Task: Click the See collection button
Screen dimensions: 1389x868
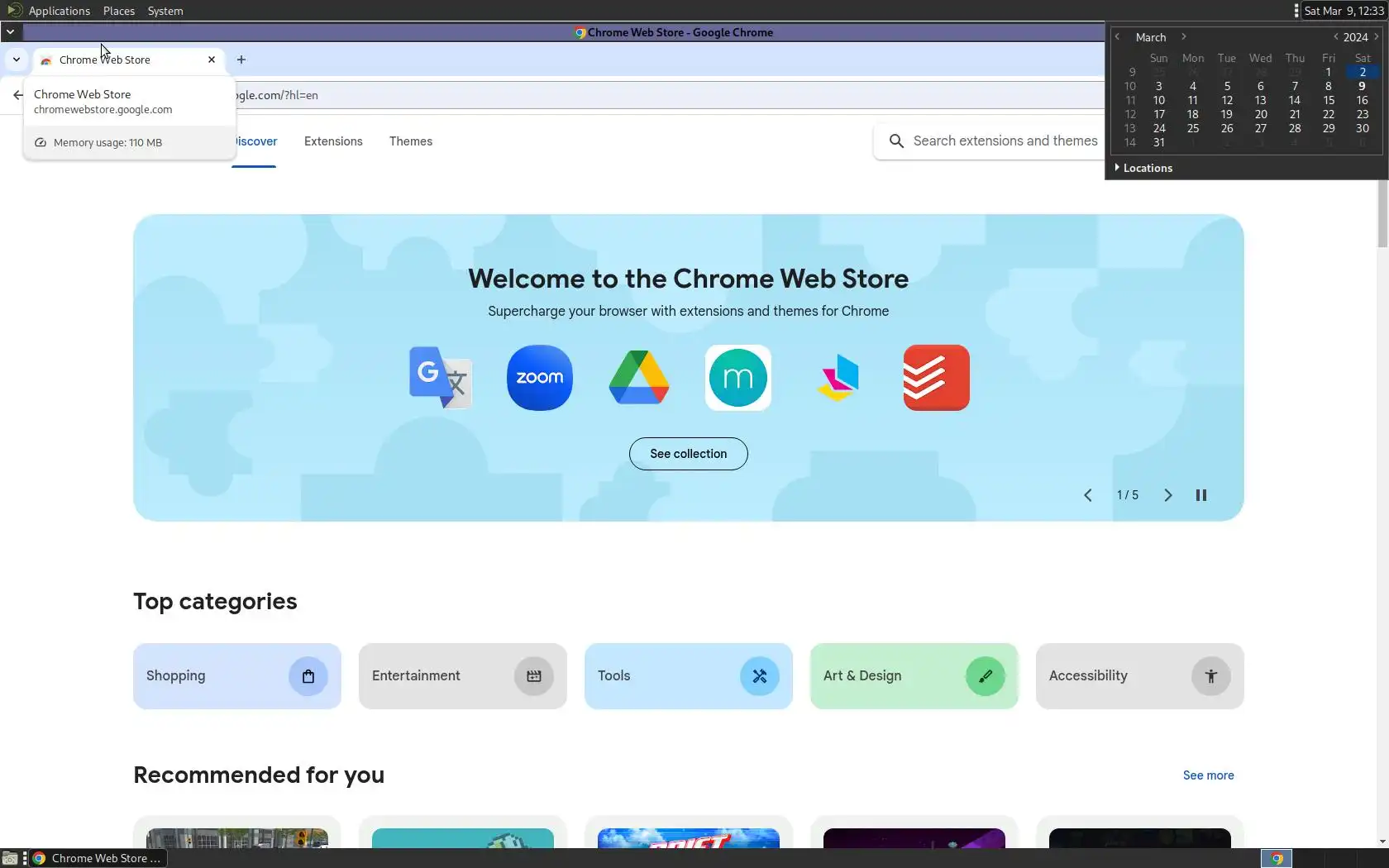Action: pyautogui.click(x=689, y=454)
